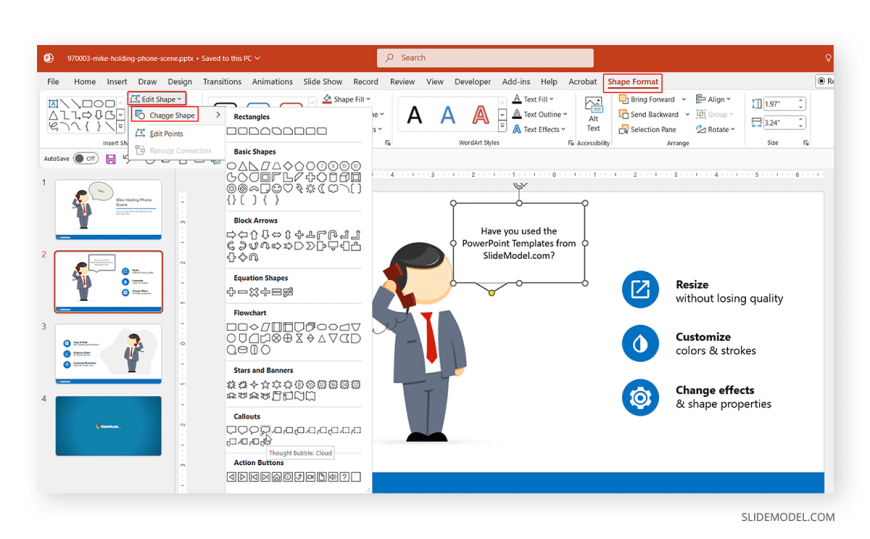This screenshot has height=539, width=870.
Task: Choose the Diamond basic shape
Action: (x=288, y=166)
